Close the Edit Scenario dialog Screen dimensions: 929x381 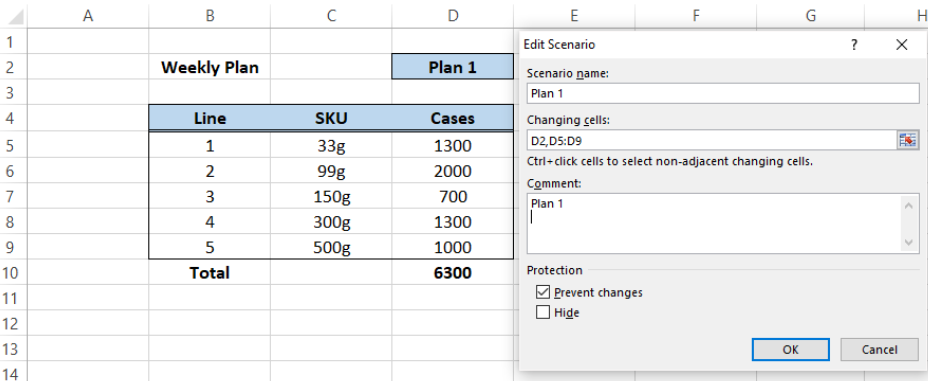pyautogui.click(x=902, y=45)
